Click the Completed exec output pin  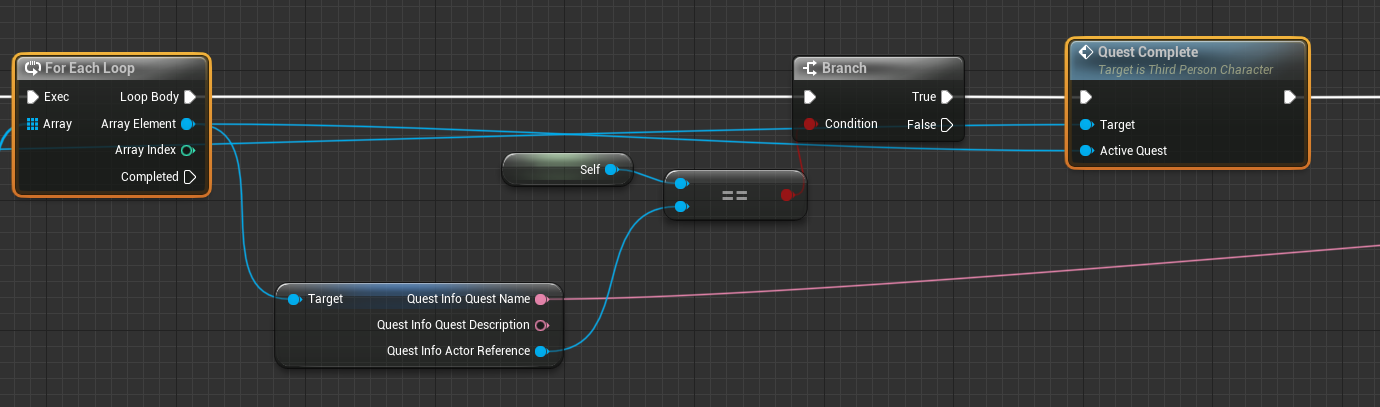click(x=189, y=177)
